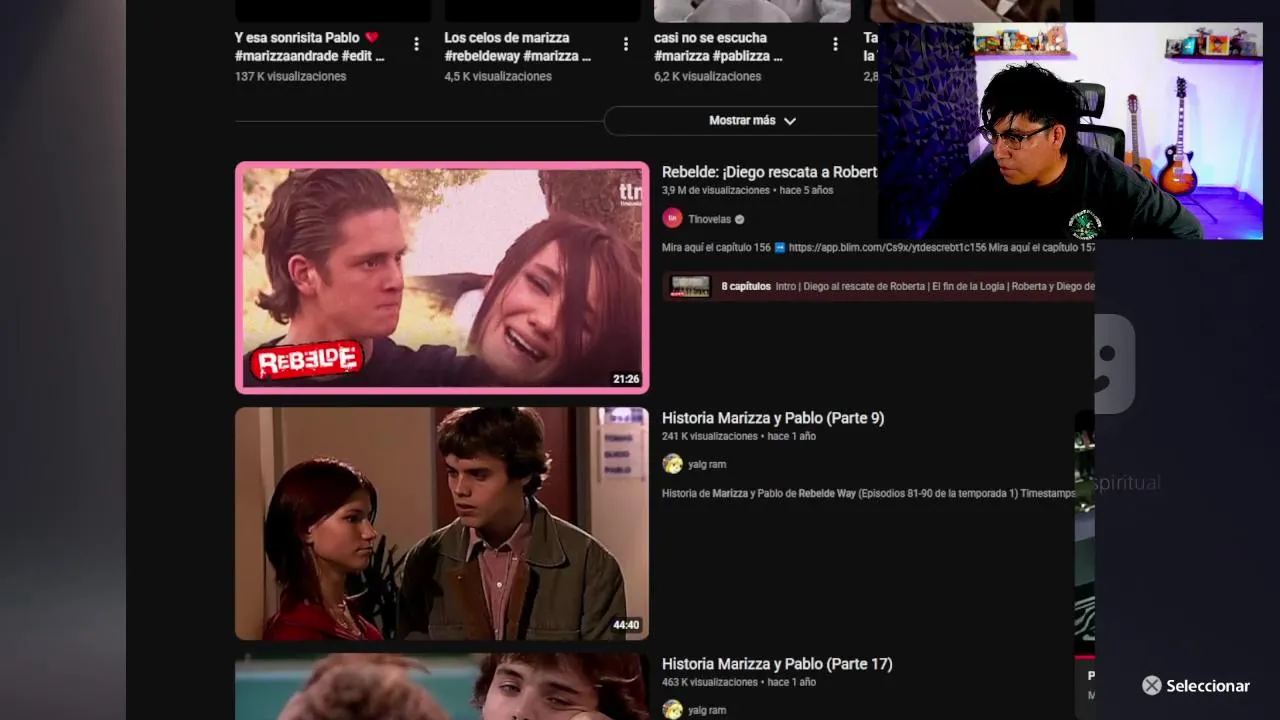This screenshot has width=1280, height=720.
Task: Click the streamer webcam overlay
Action: 1070,131
